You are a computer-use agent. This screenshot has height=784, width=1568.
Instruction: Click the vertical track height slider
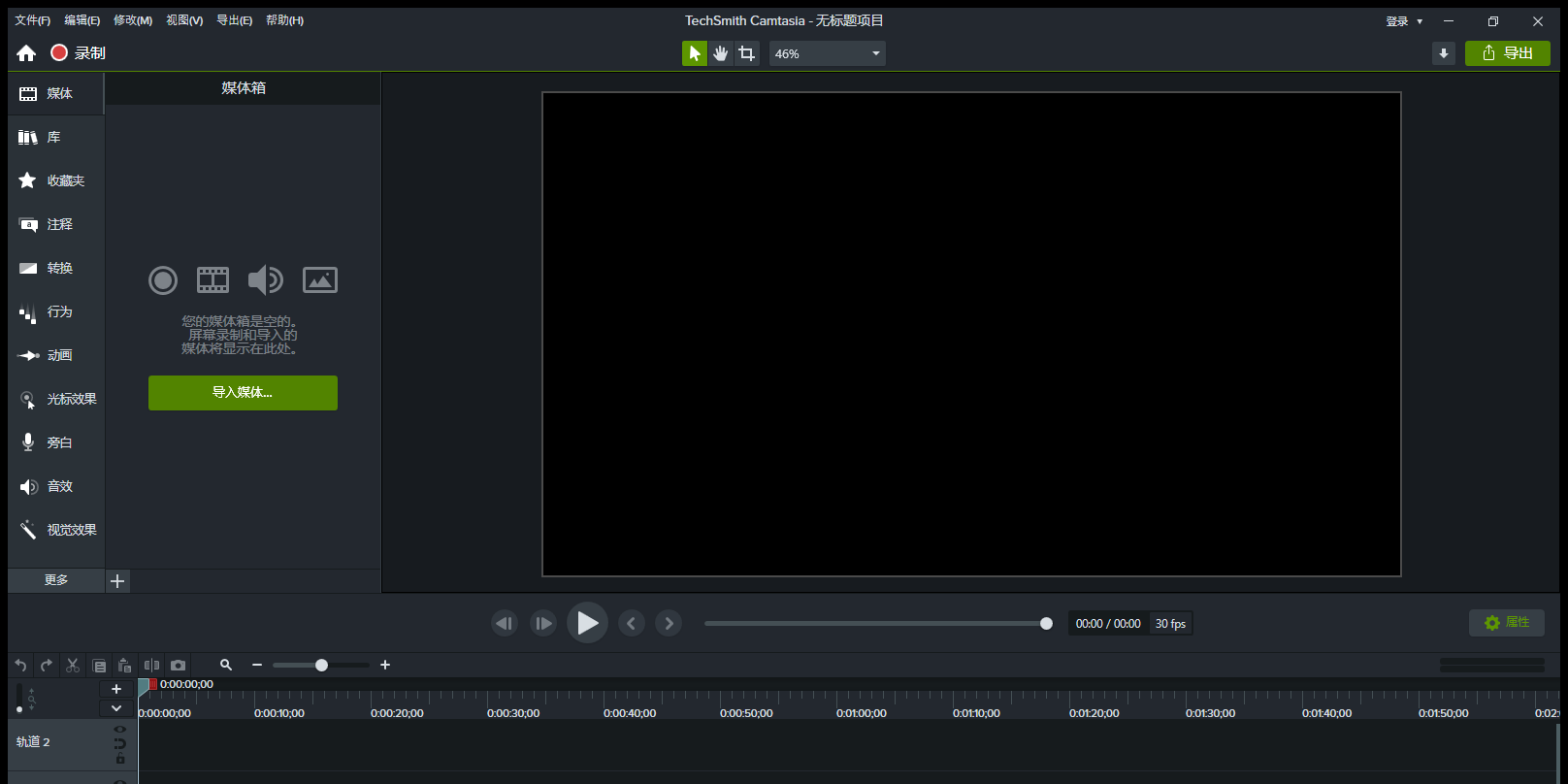[x=19, y=698]
